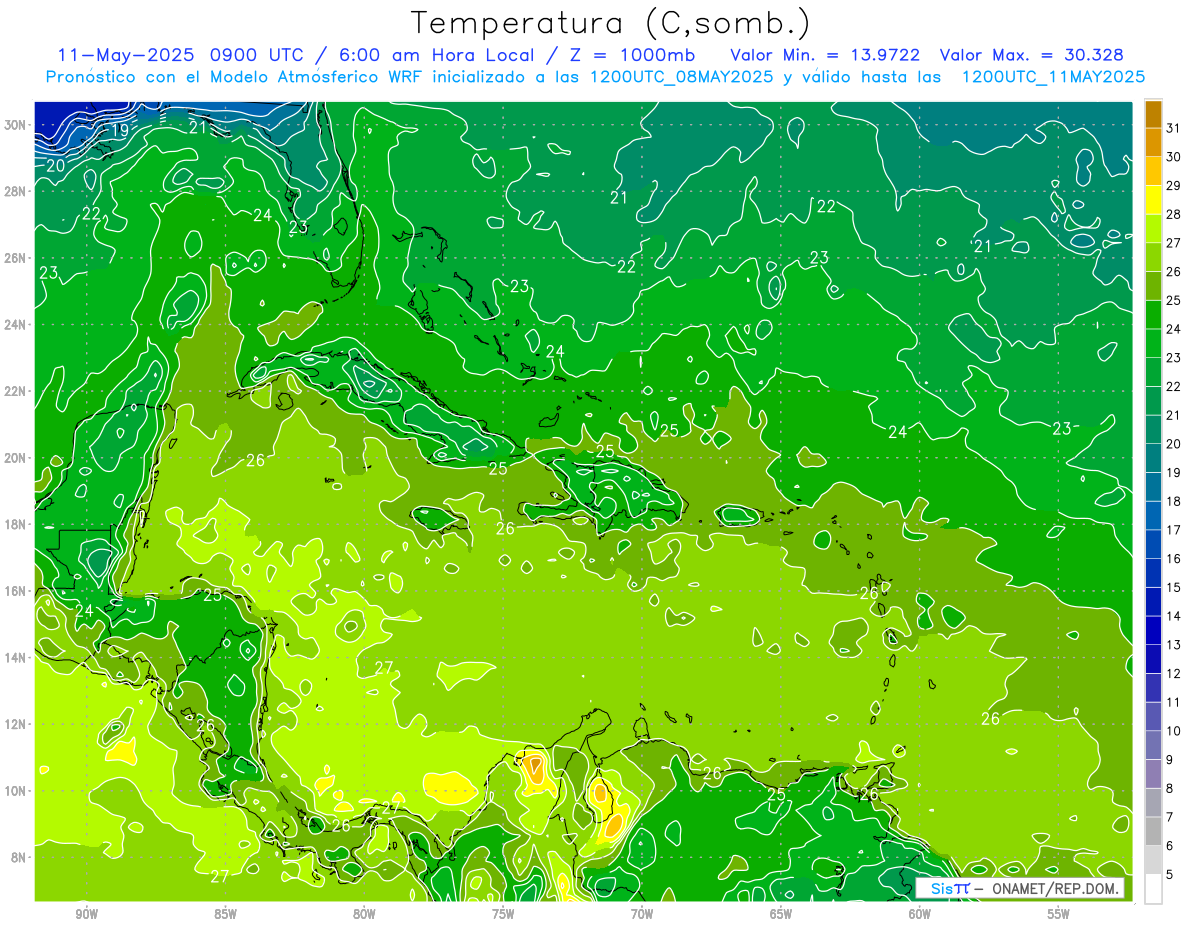1200x927 pixels.
Task: Click the '70W' longitude axis label
Action: tap(642, 914)
